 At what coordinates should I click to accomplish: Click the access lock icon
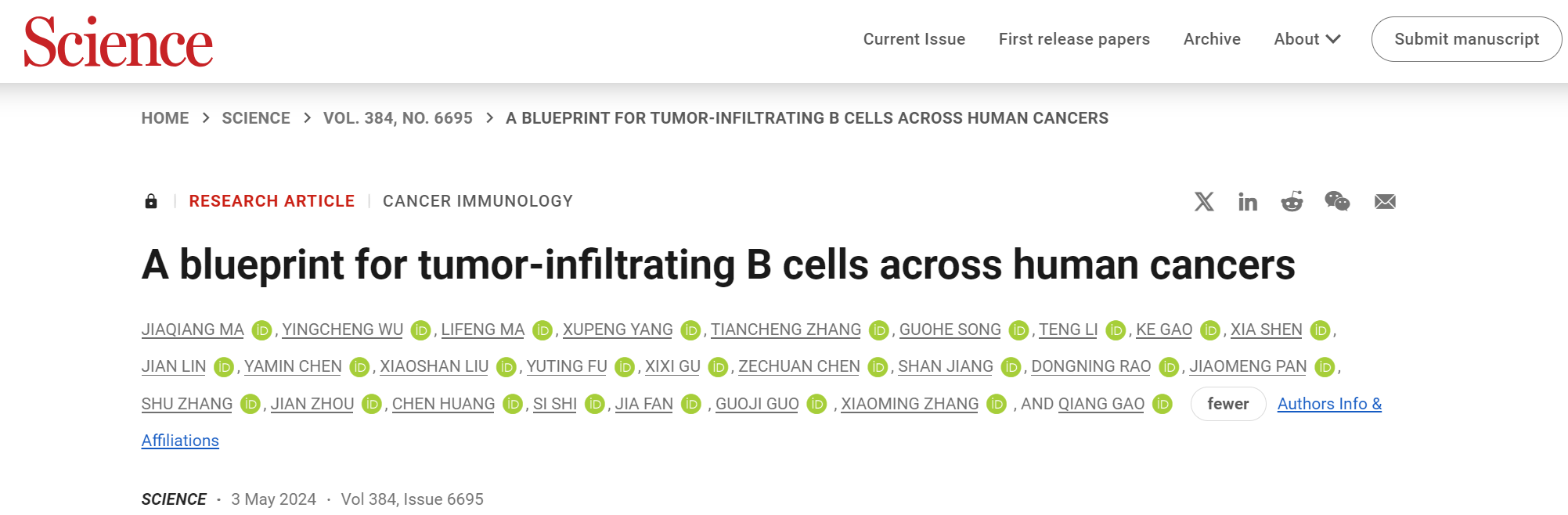pos(151,202)
